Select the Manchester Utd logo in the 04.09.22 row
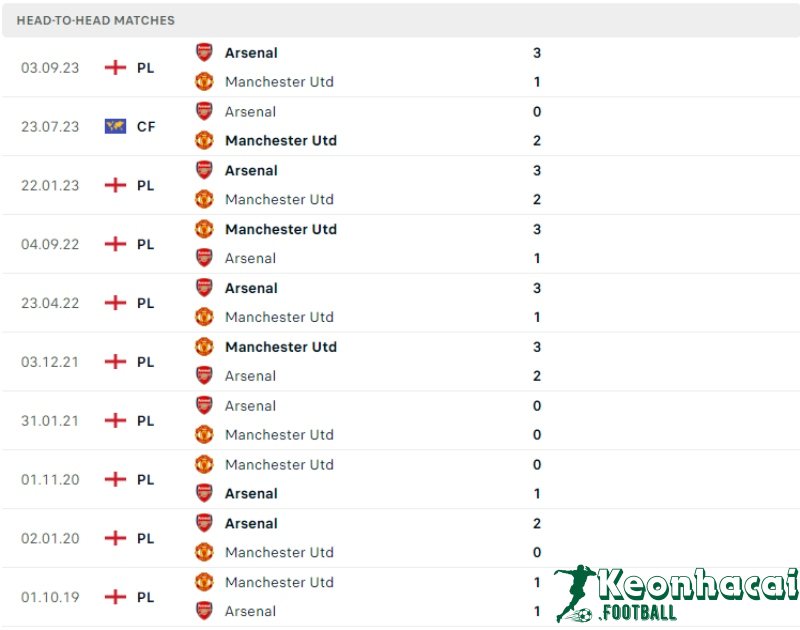 (x=203, y=229)
